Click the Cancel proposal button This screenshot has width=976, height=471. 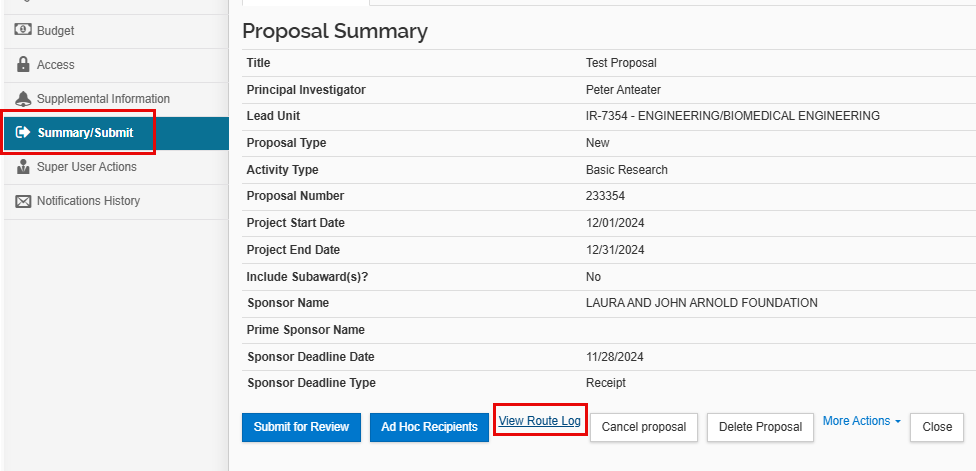click(644, 427)
